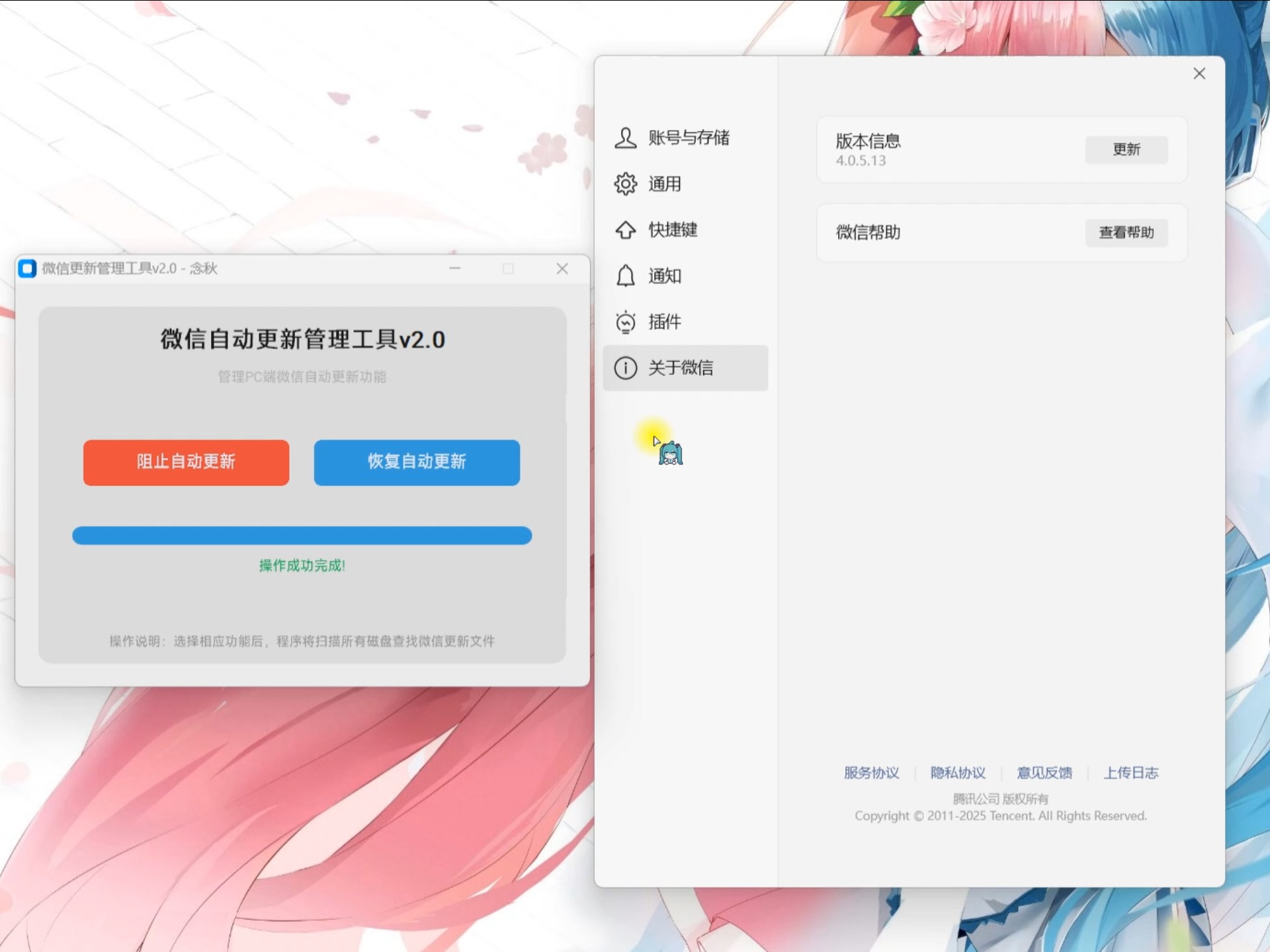The height and width of the screenshot is (952, 1270).
Task: Click the 管理PC端微信自动更新功能 subtitle
Action: click(302, 377)
